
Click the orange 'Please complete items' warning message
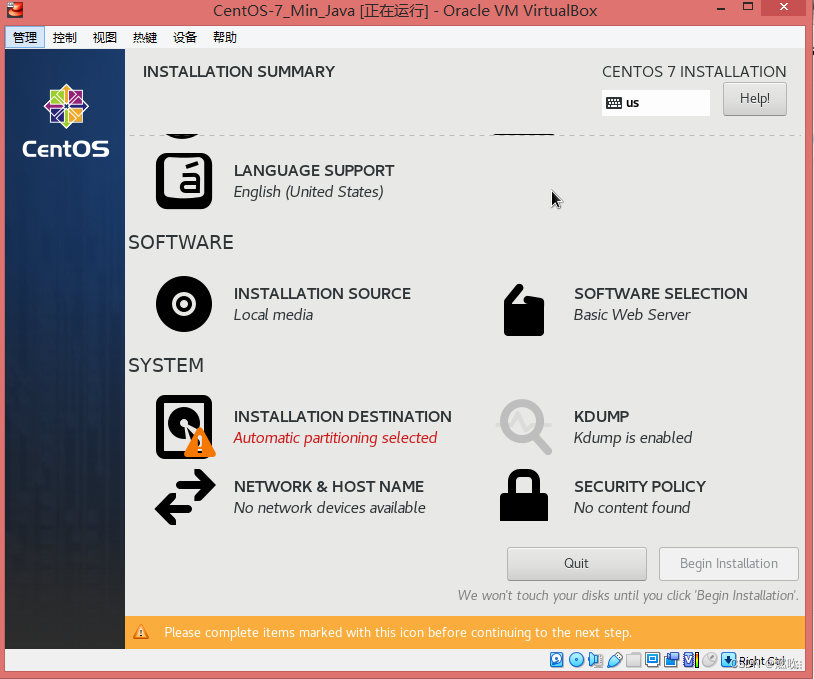(398, 632)
